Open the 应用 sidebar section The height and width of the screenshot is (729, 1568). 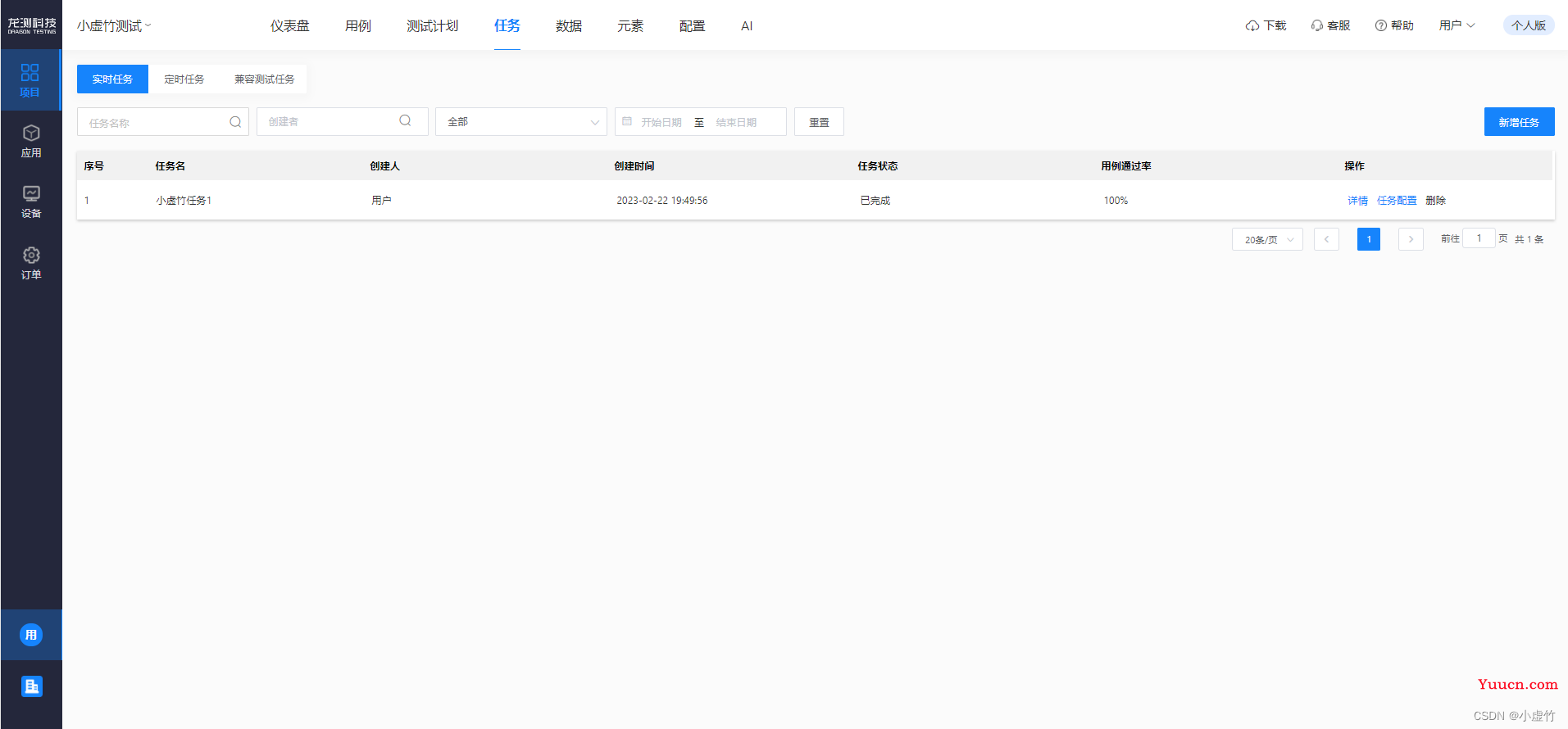coord(31,141)
